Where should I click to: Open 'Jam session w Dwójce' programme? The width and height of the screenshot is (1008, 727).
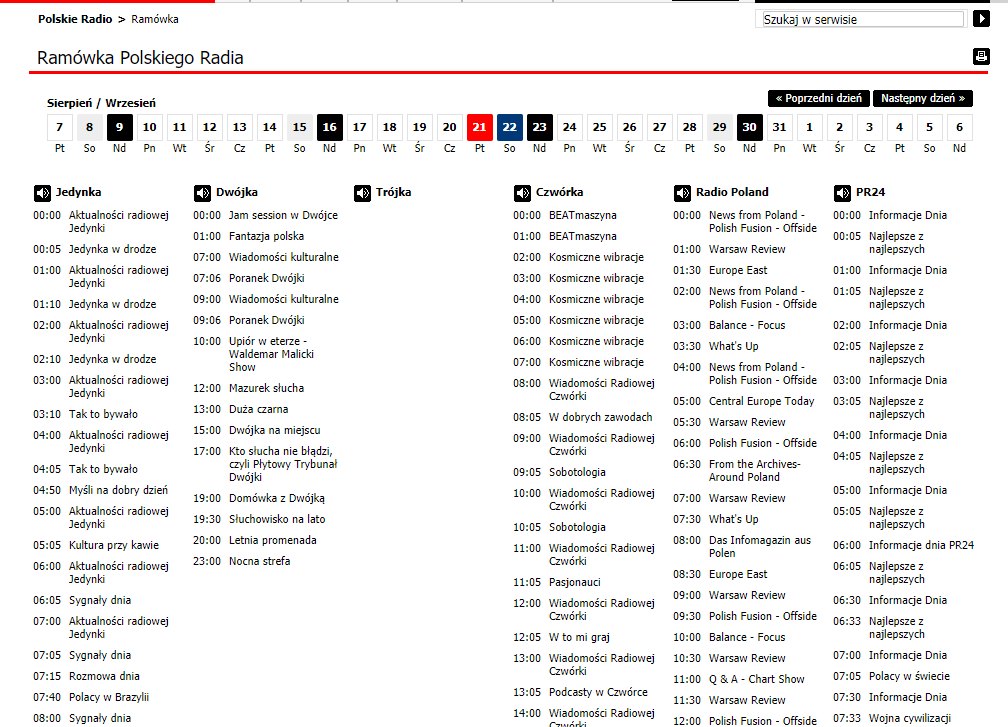(x=283, y=215)
